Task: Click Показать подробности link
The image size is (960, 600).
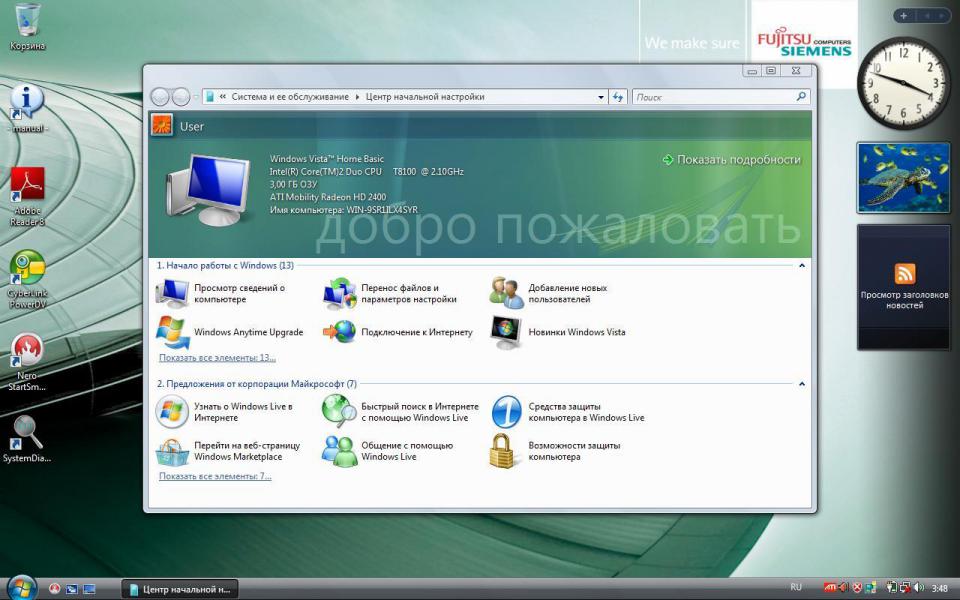Action: 732,160
